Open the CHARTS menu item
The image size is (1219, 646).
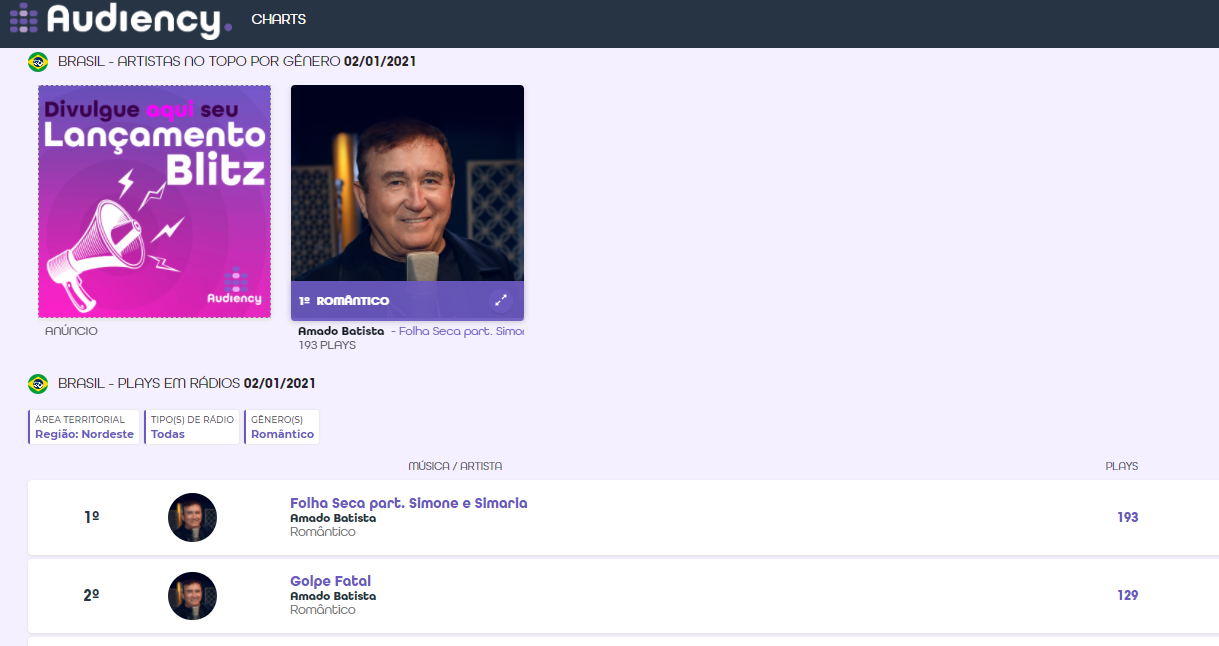279,19
